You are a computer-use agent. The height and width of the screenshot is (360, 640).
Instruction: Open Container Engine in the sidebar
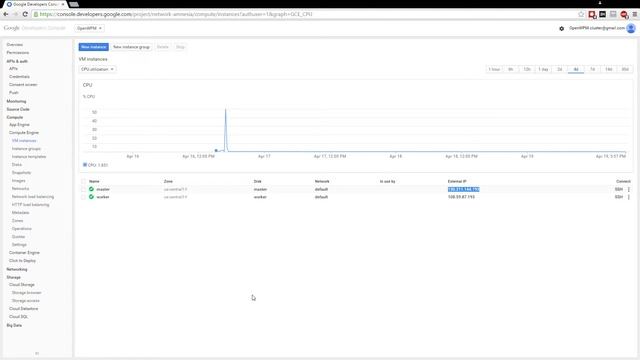(24, 253)
